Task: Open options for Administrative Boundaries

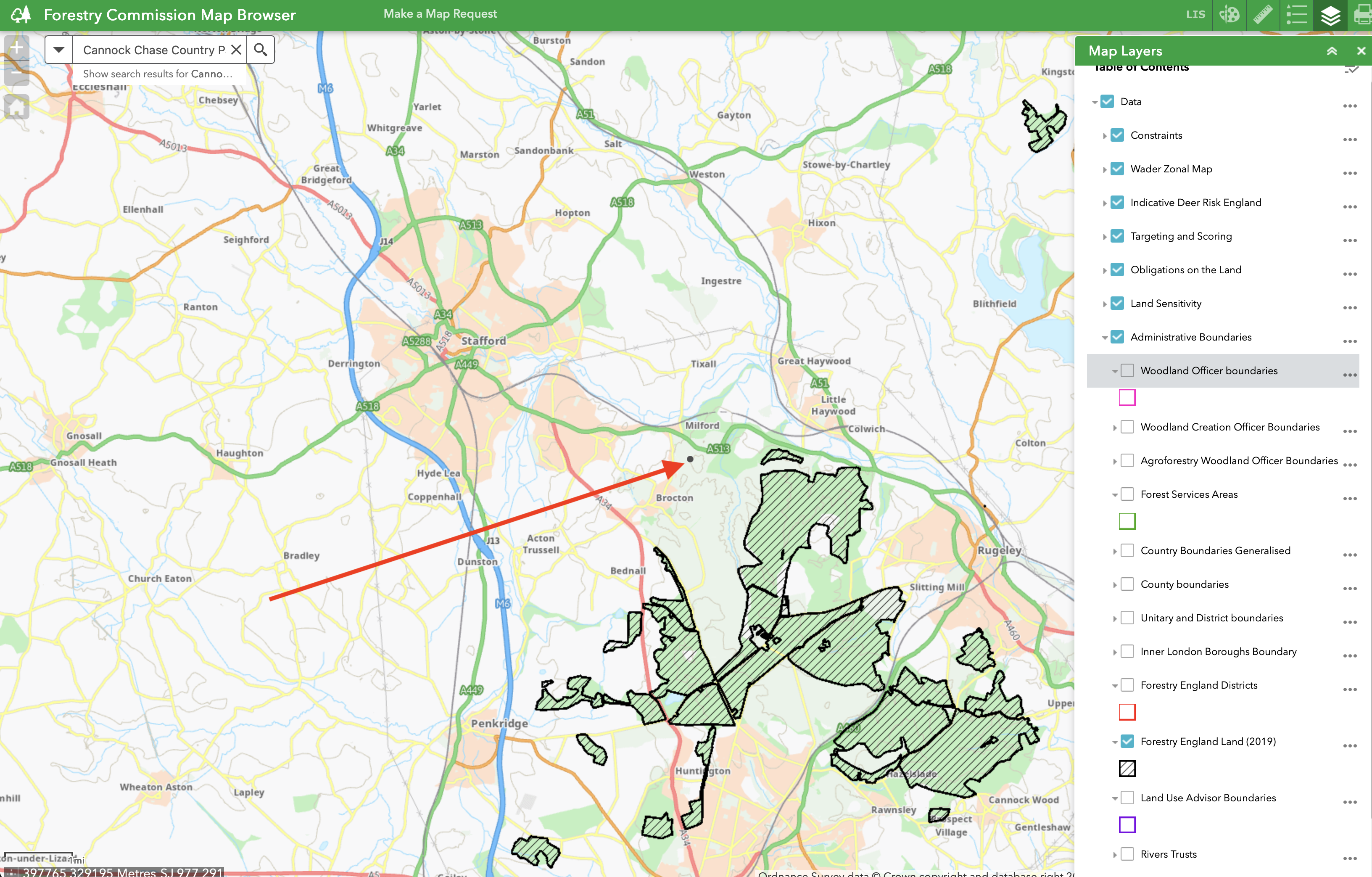Action: [x=1350, y=341]
